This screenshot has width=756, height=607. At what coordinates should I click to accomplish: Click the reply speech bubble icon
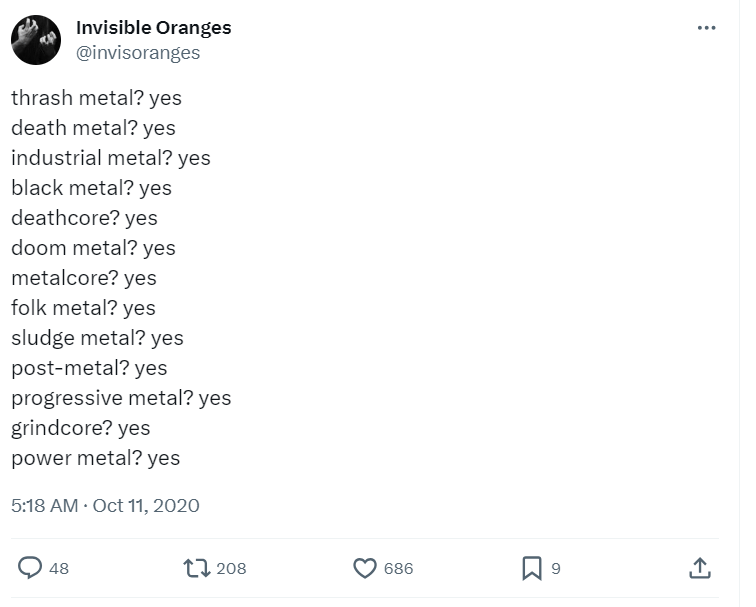coord(31,568)
